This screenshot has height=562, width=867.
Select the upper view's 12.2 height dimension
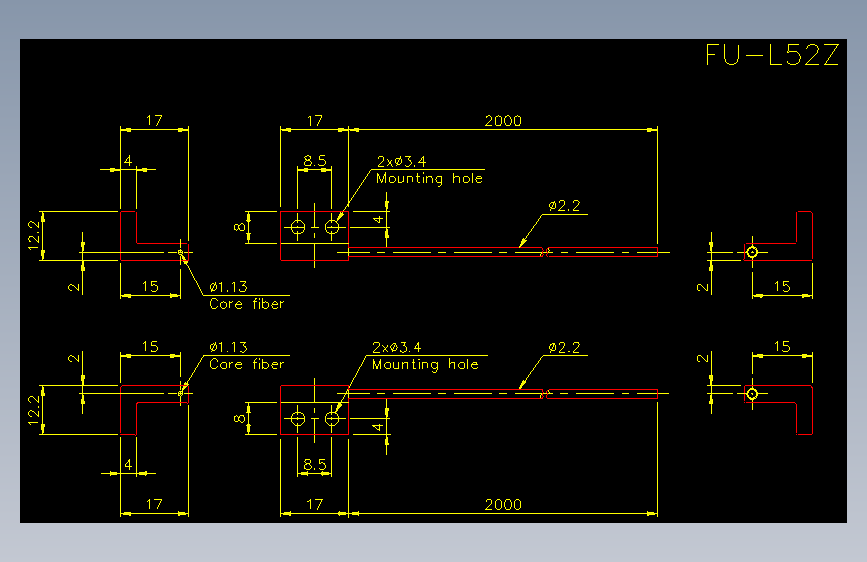coord(34,235)
